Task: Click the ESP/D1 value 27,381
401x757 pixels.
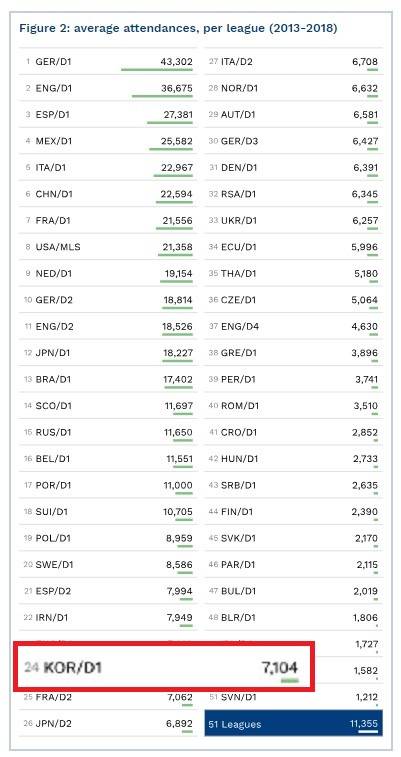Action: pyautogui.click(x=178, y=115)
